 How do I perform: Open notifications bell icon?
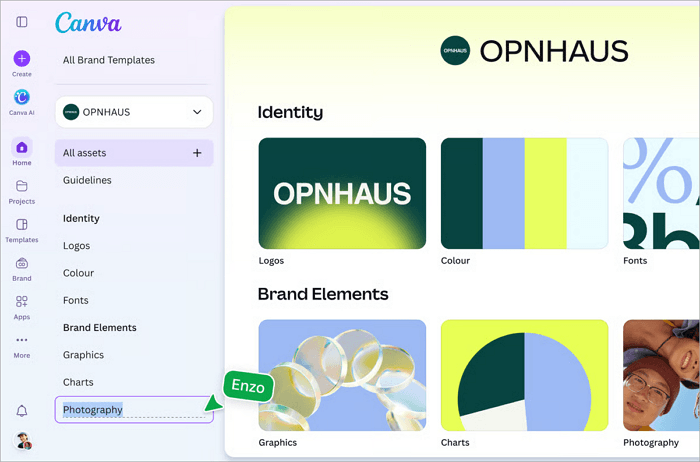(x=21, y=411)
